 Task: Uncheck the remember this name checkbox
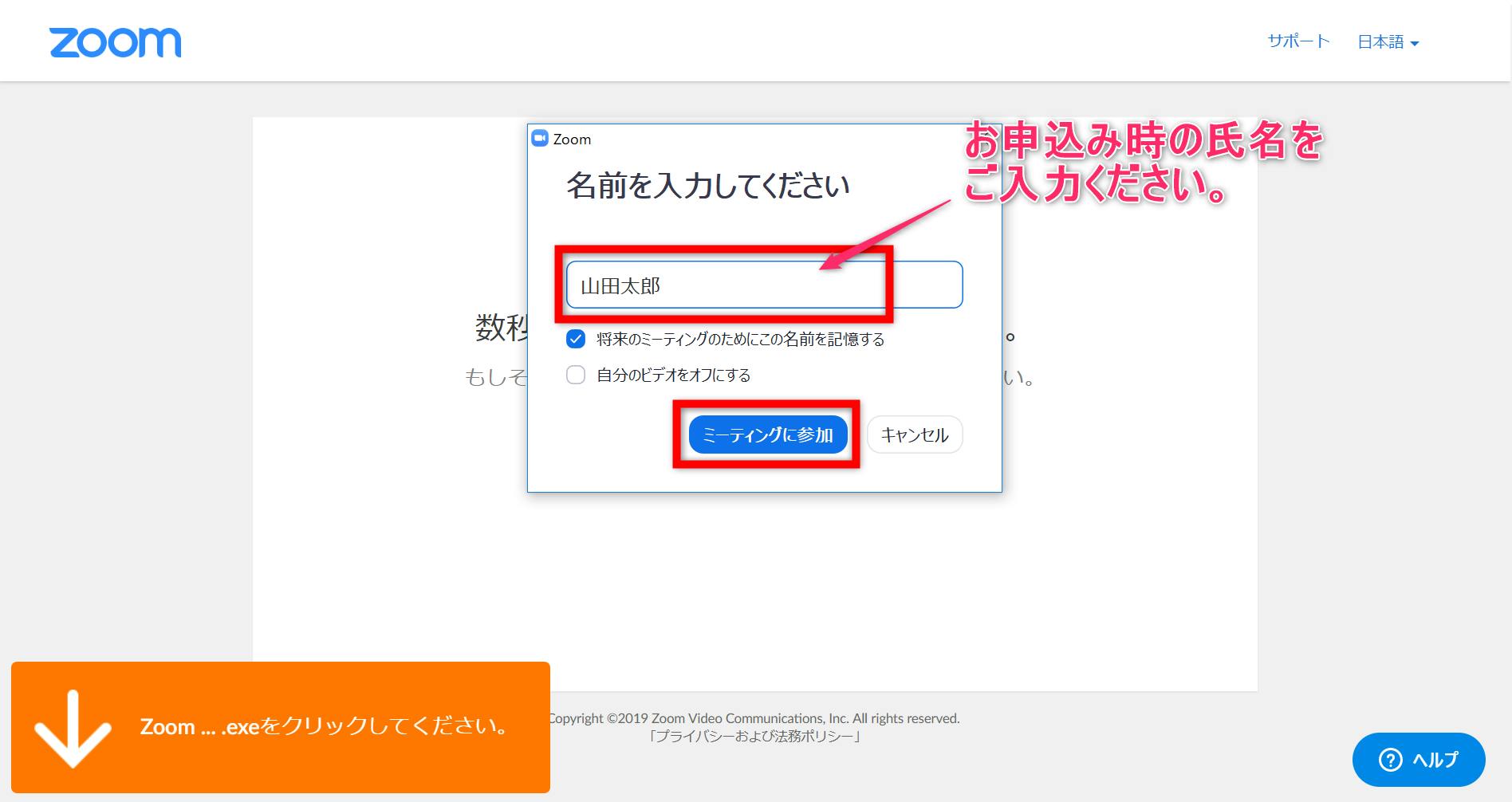coord(576,339)
